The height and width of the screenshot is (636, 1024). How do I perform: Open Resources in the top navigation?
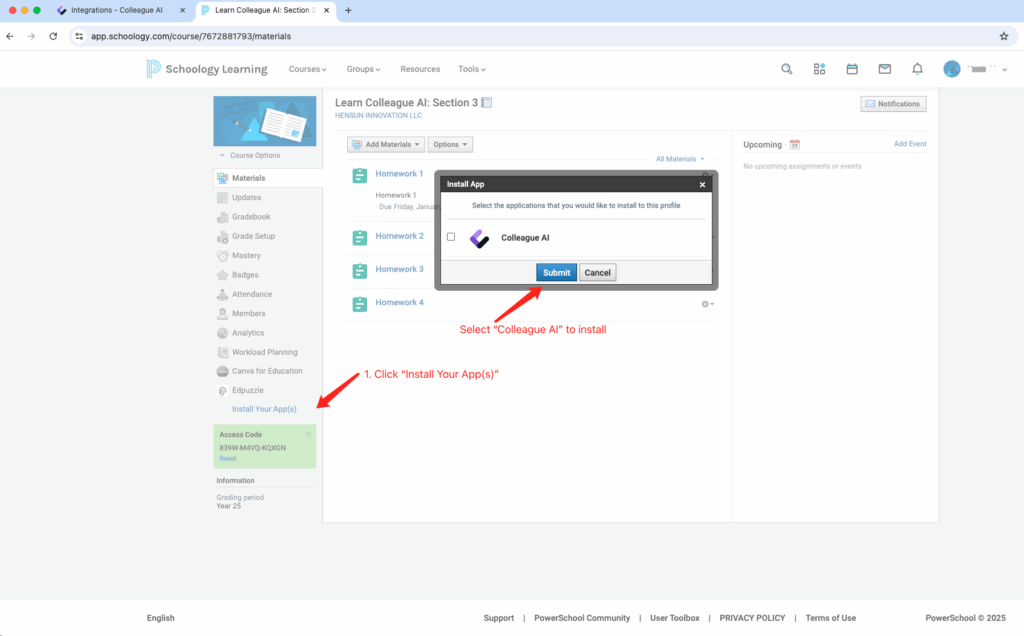(420, 69)
